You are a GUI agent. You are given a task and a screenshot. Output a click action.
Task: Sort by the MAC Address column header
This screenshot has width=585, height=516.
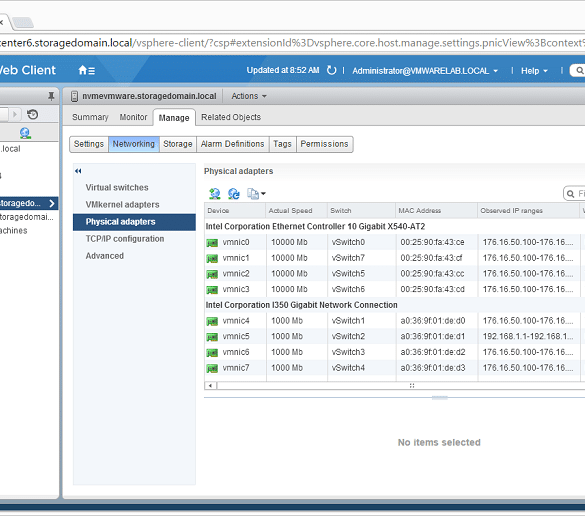click(x=436, y=211)
